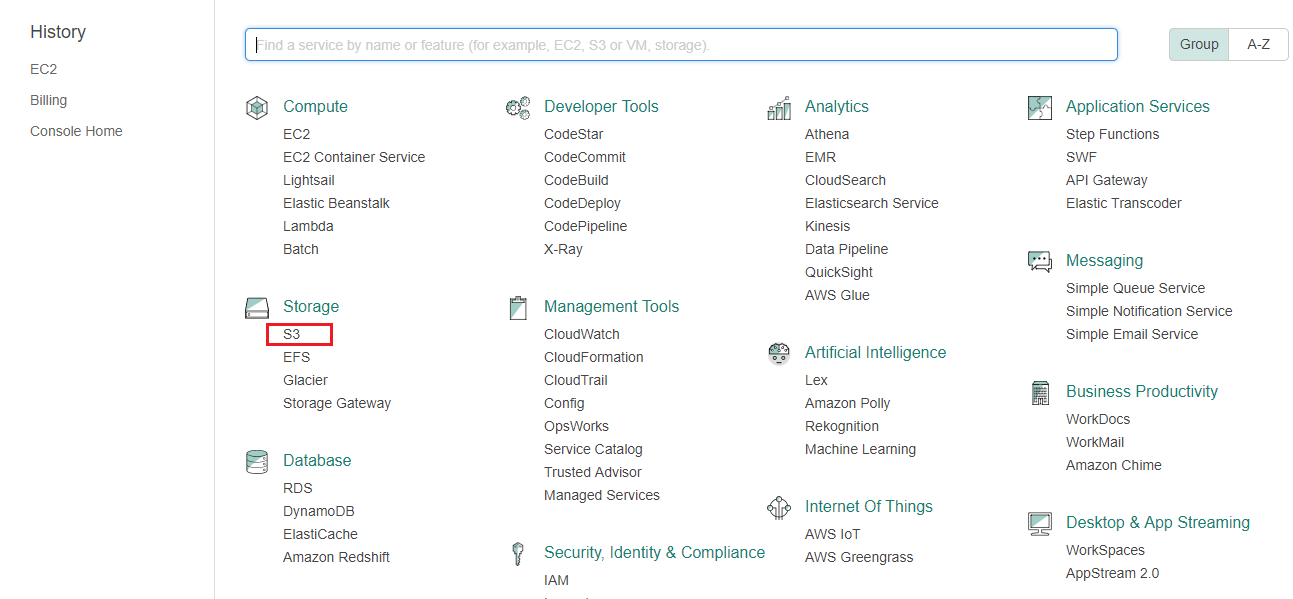Click the Artificial Intelligence brain icon

[x=779, y=354]
